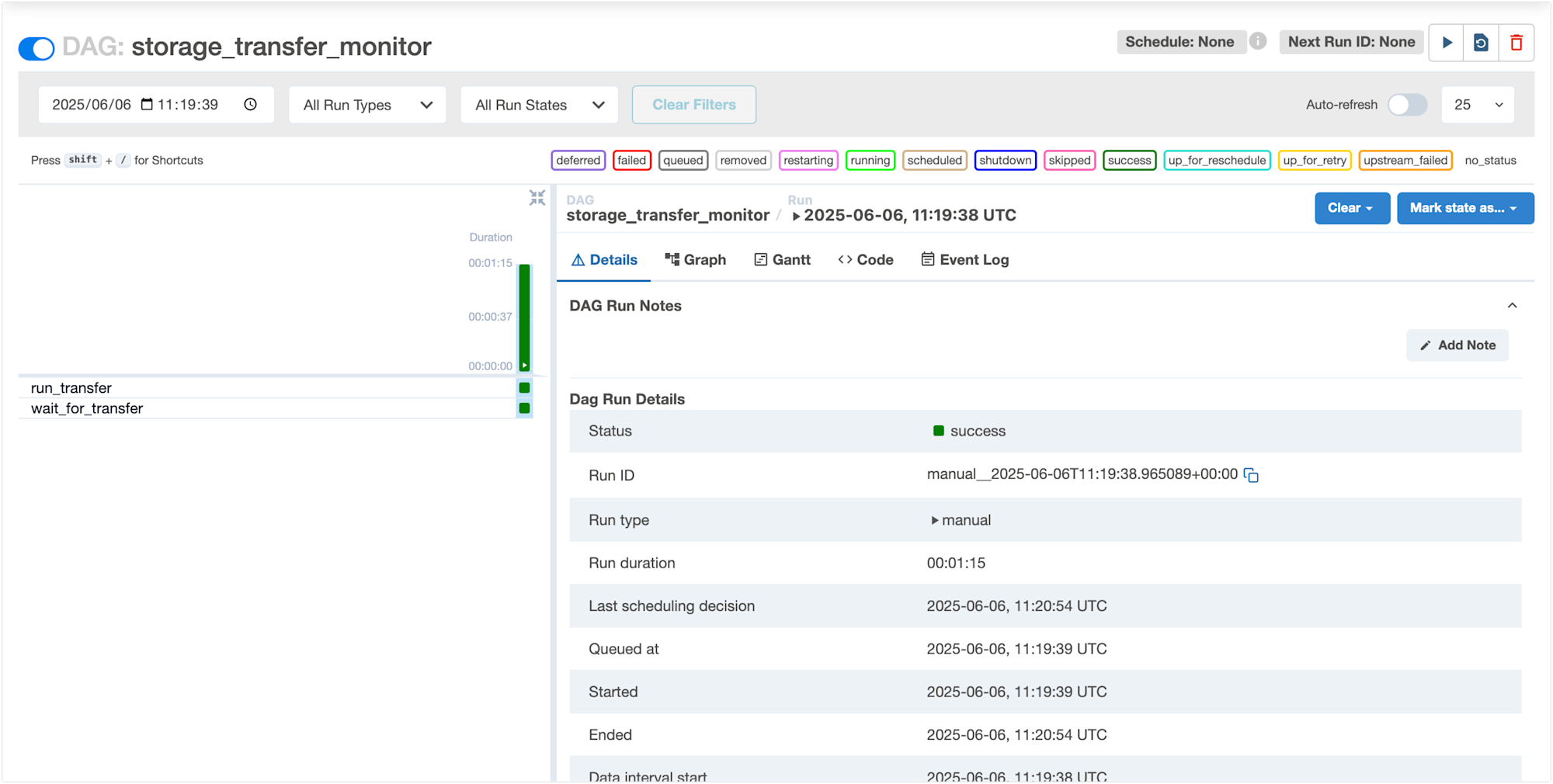Enable the Auto-refresh switch
The height and width of the screenshot is (784, 1553).
click(x=1407, y=105)
